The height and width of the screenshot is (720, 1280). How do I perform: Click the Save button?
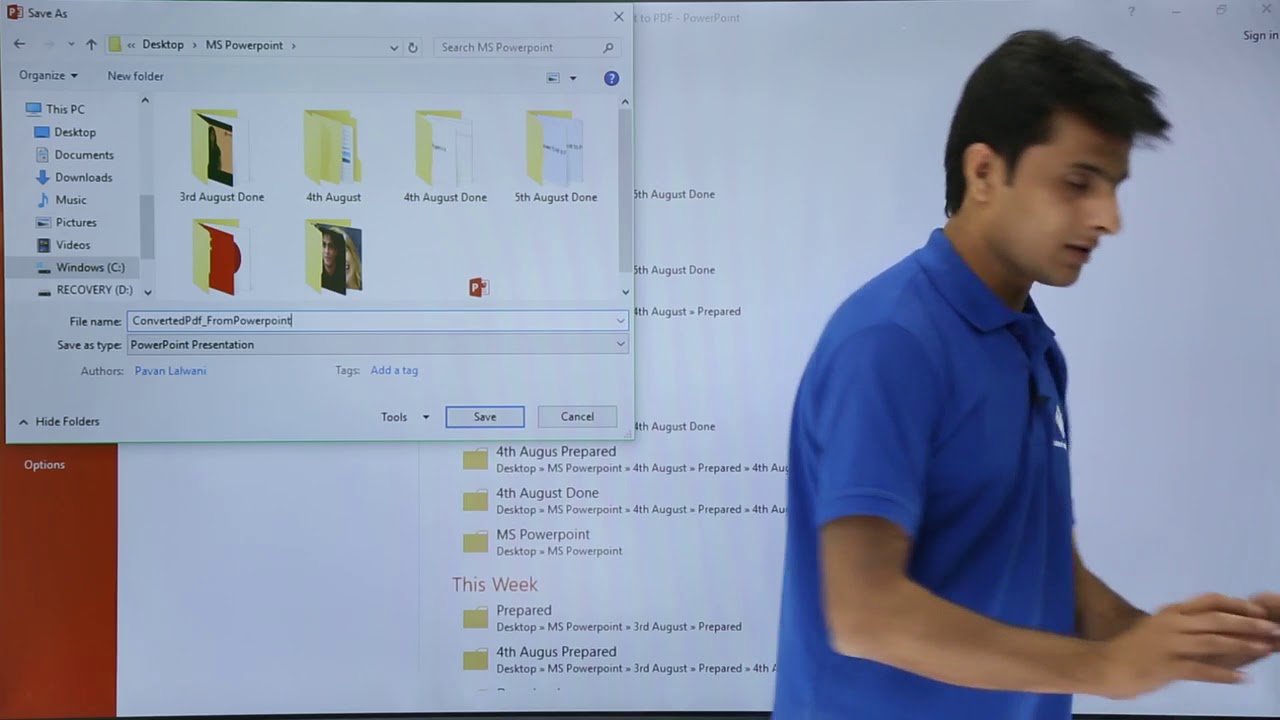484,417
